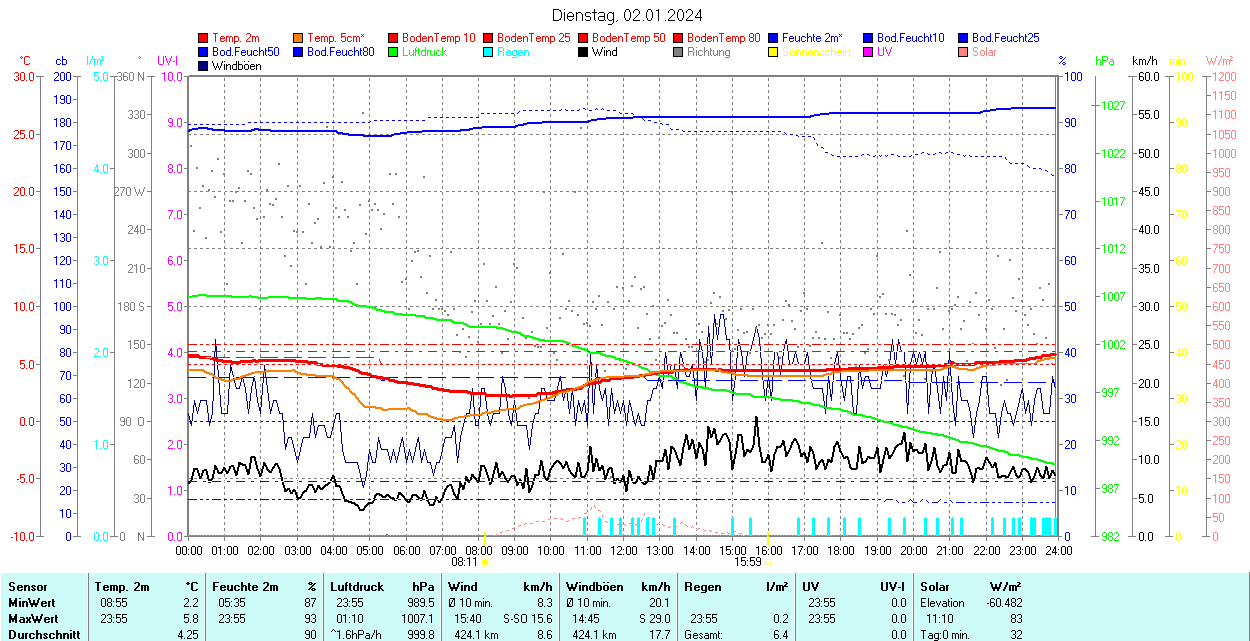
Task: Click the Solar legend label
Action: coord(984,52)
